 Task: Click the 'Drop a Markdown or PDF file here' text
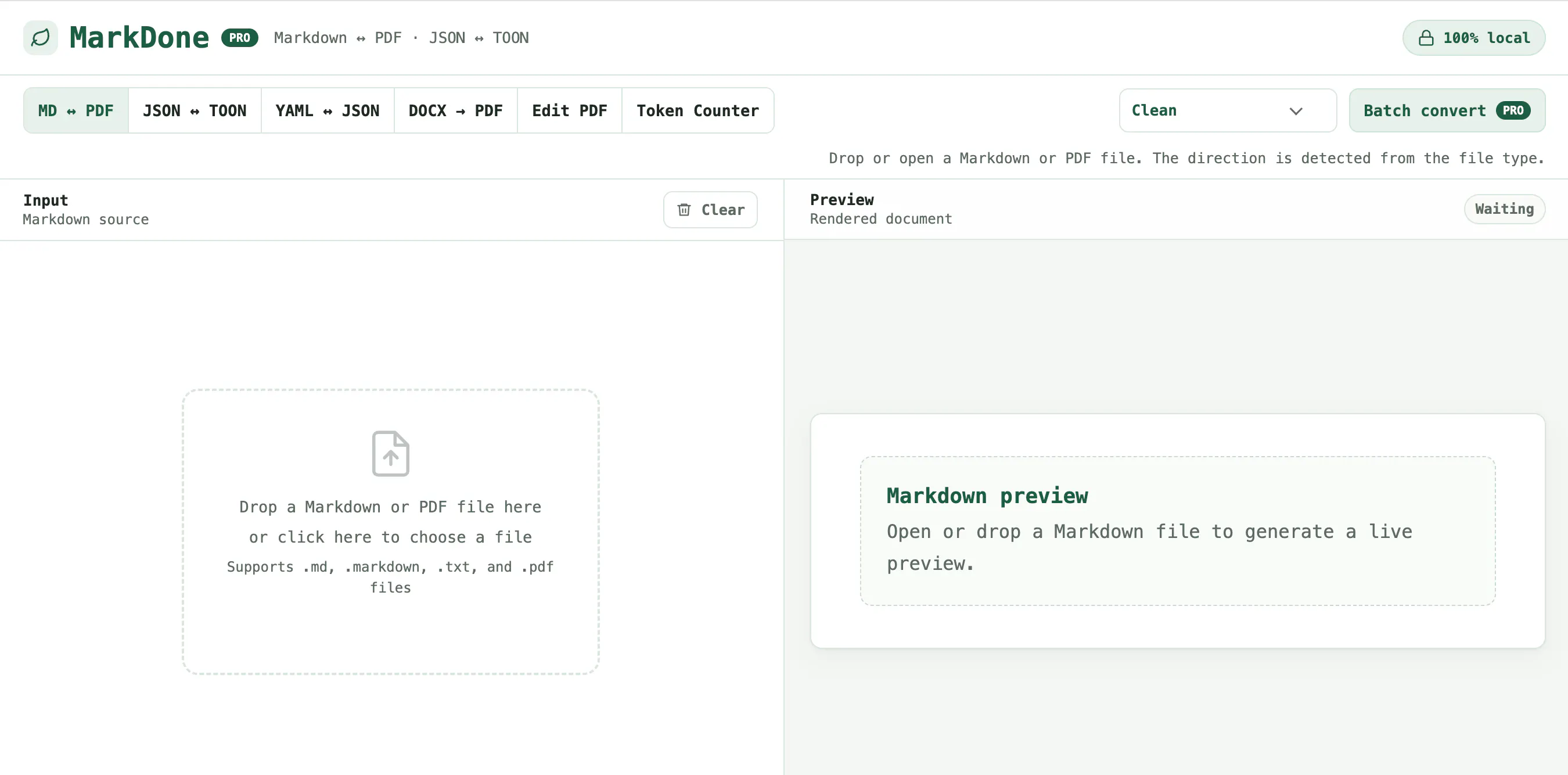pos(390,507)
